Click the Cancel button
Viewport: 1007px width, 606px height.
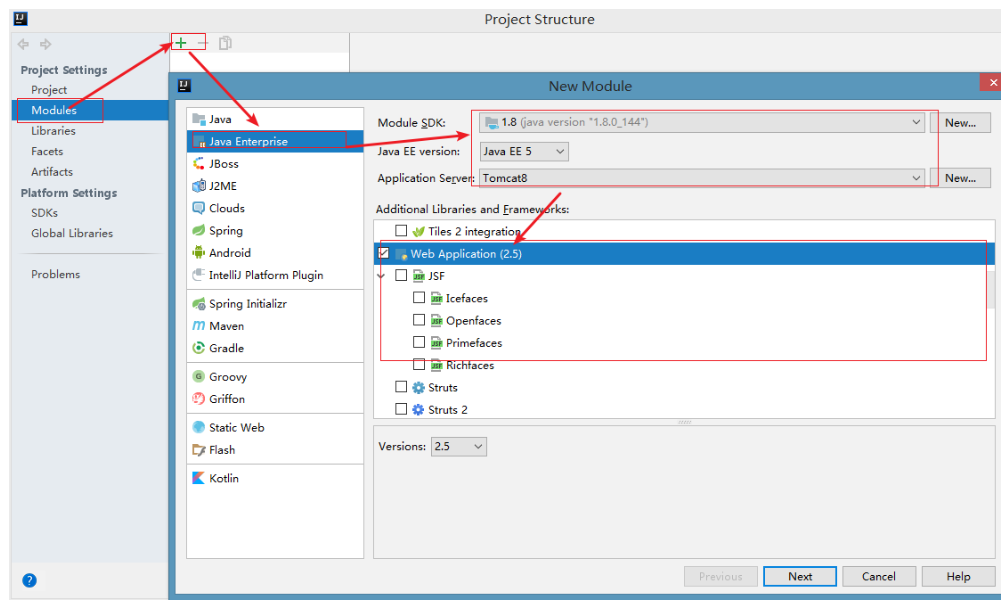(x=879, y=576)
